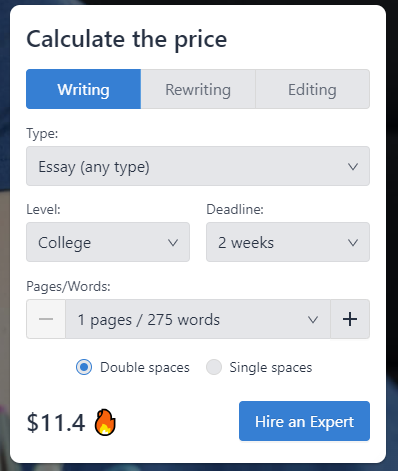Click the chevron arrow in the Type field

coord(353,166)
